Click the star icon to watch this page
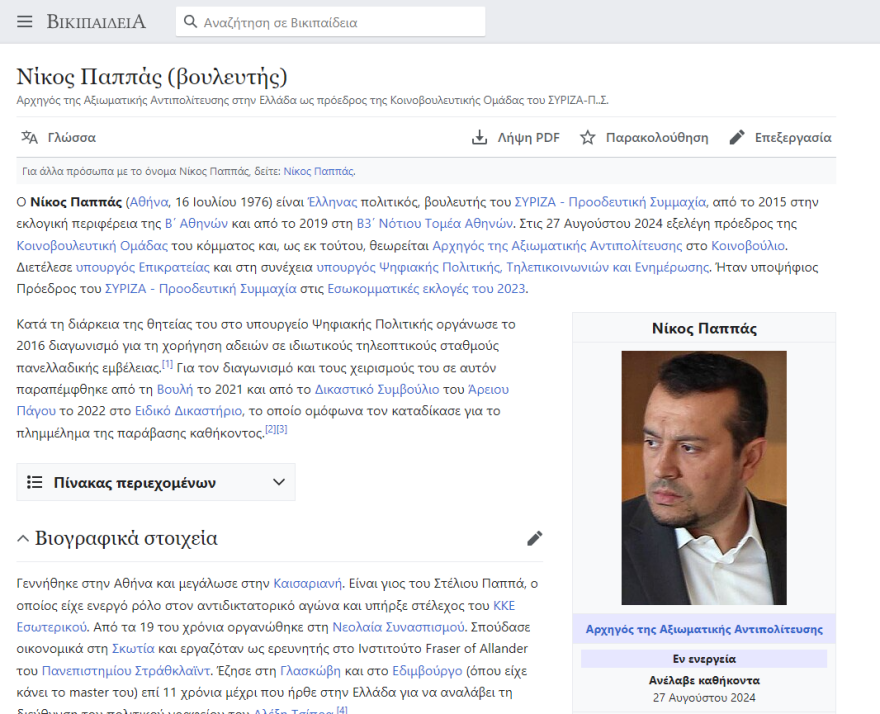 click(588, 137)
